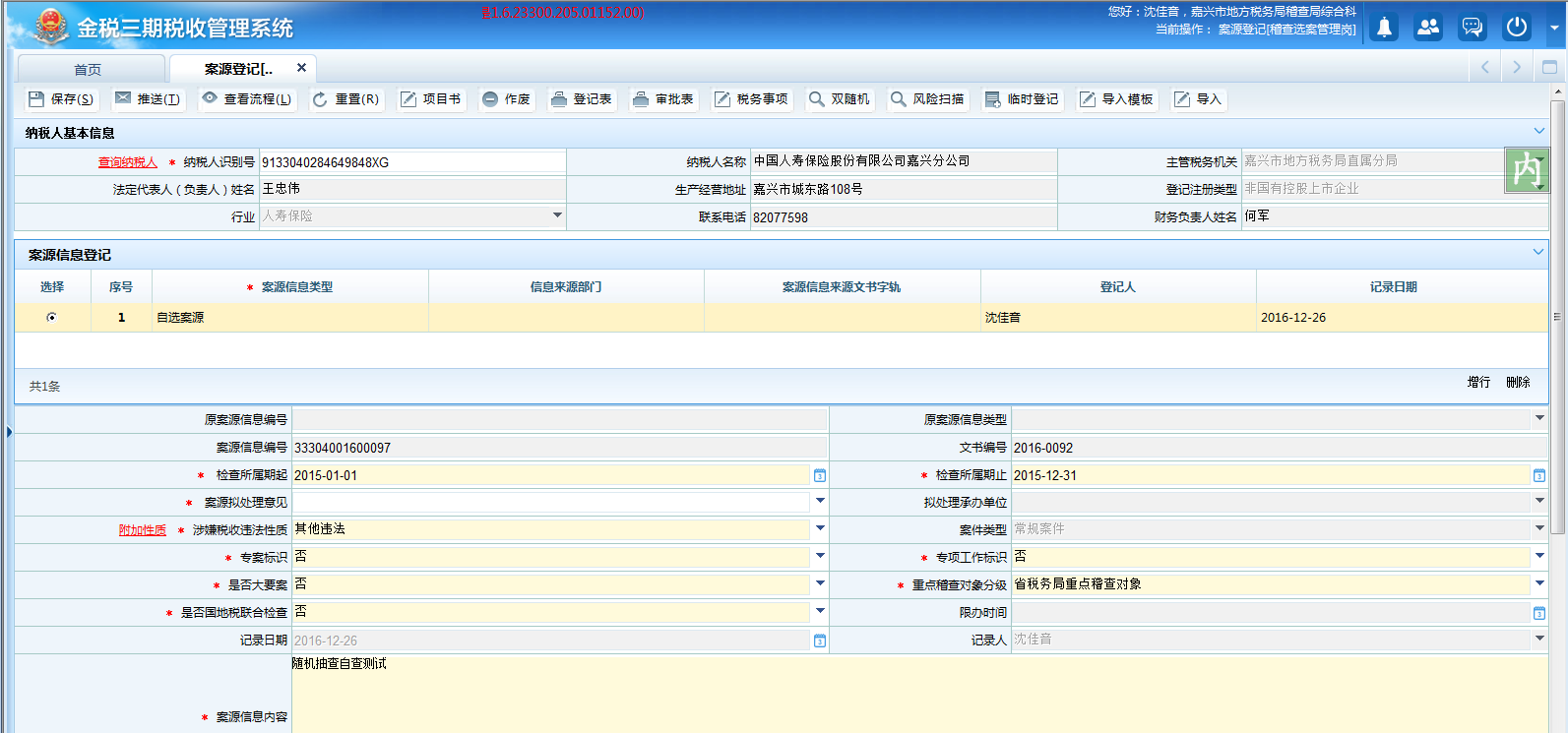Click the tab window restore icon
1568x733 pixels.
pyautogui.click(x=1549, y=68)
